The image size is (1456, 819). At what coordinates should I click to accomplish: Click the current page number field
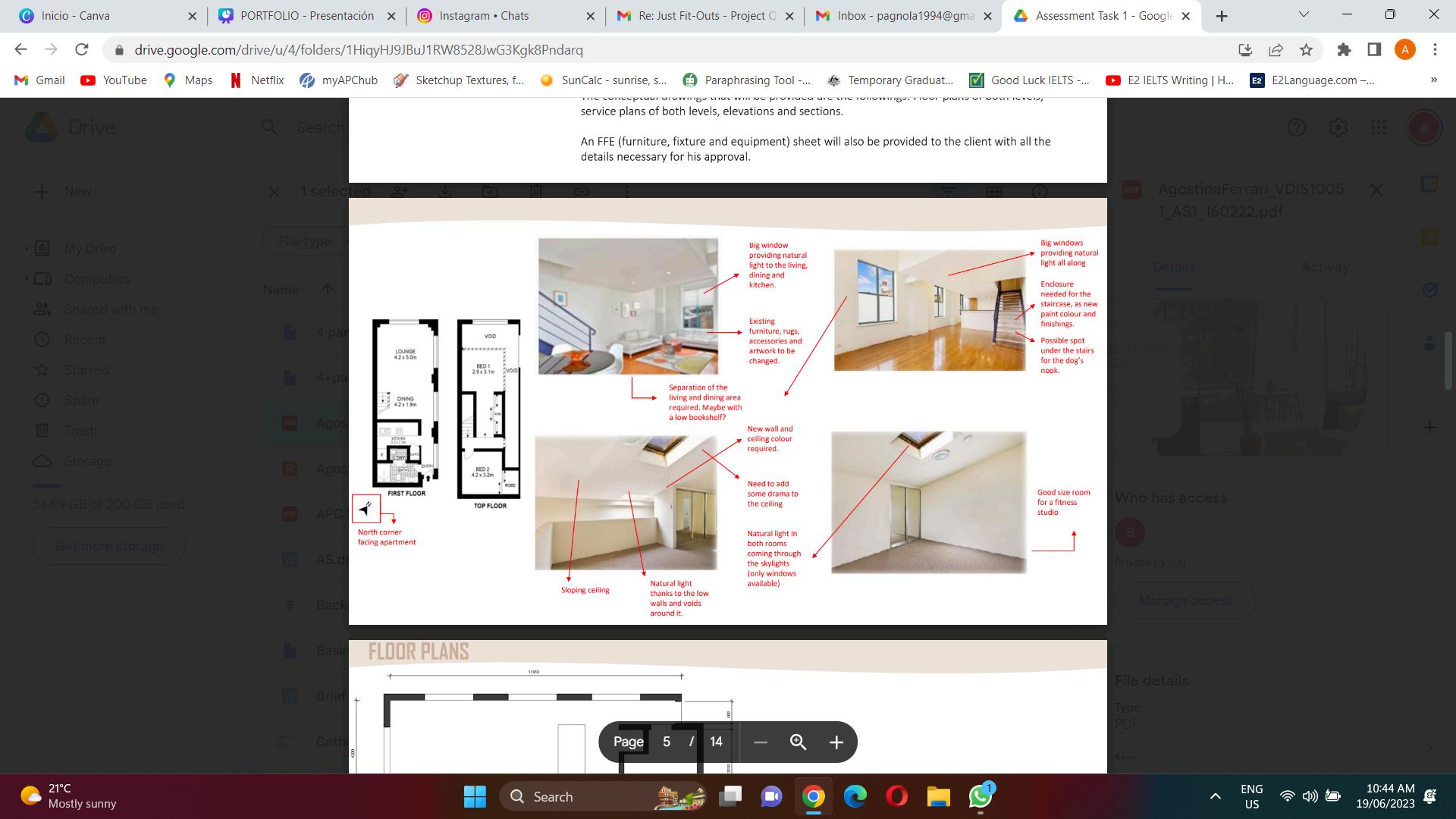point(667,742)
